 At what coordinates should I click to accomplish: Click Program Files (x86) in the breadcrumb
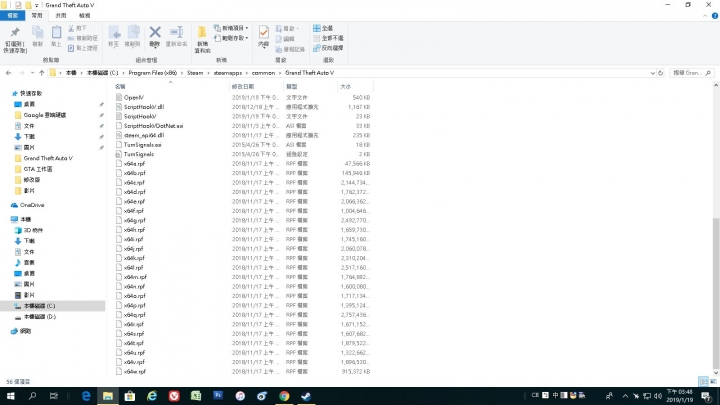click(x=152, y=73)
